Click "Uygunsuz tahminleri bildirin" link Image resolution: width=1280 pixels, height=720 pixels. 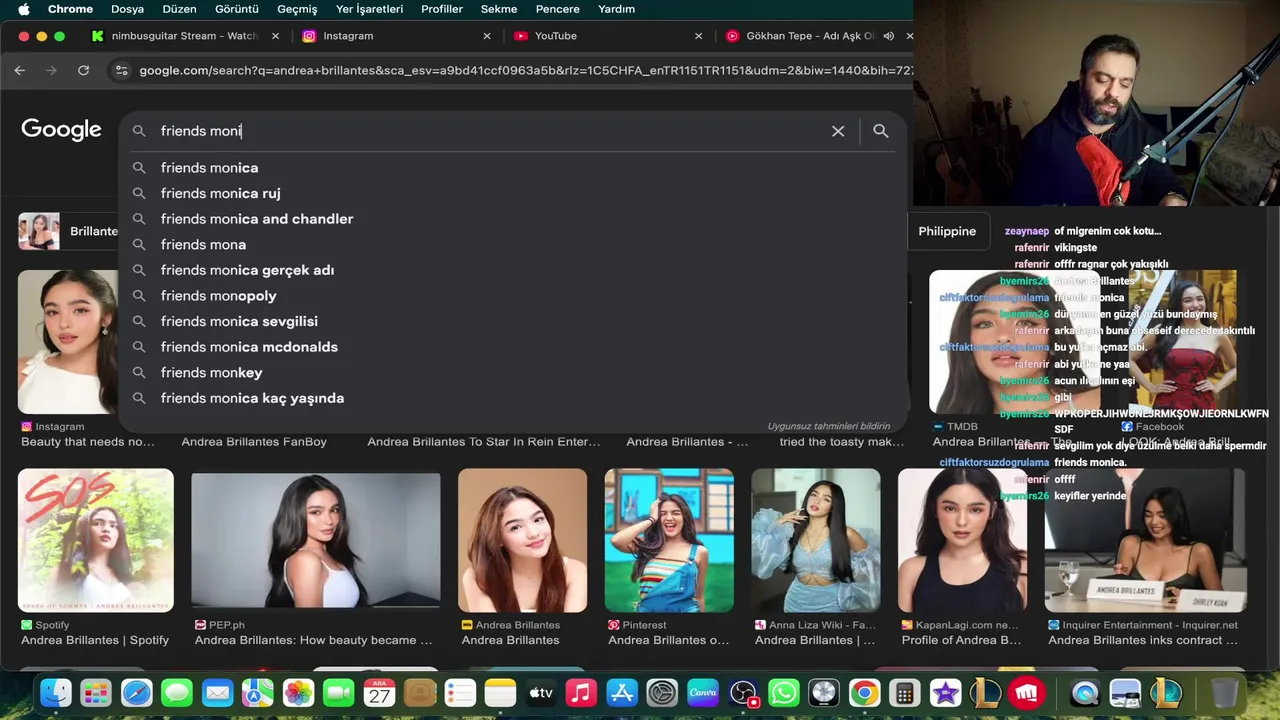tap(828, 426)
